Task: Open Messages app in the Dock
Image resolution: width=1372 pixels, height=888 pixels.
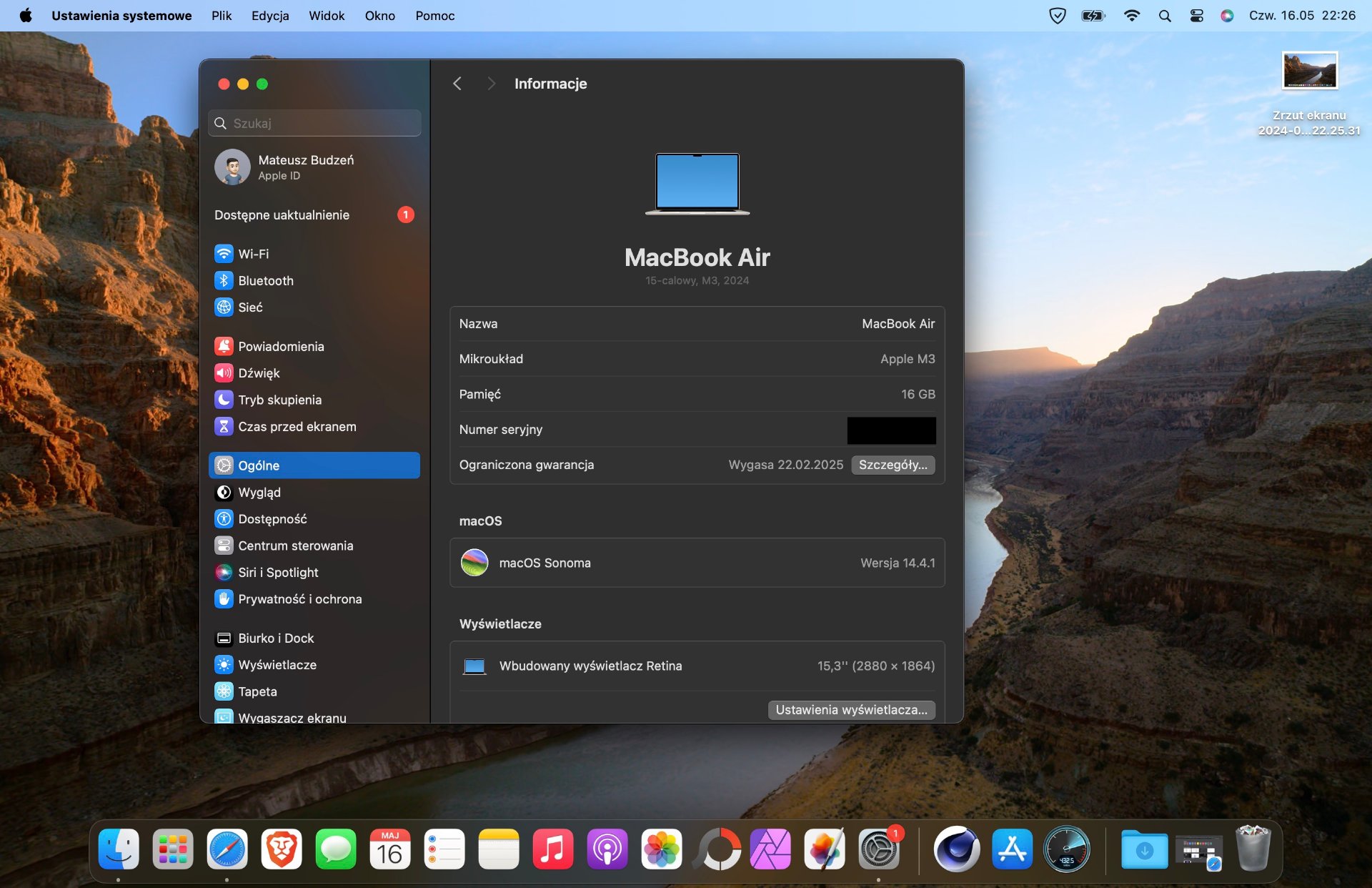Action: click(x=336, y=849)
